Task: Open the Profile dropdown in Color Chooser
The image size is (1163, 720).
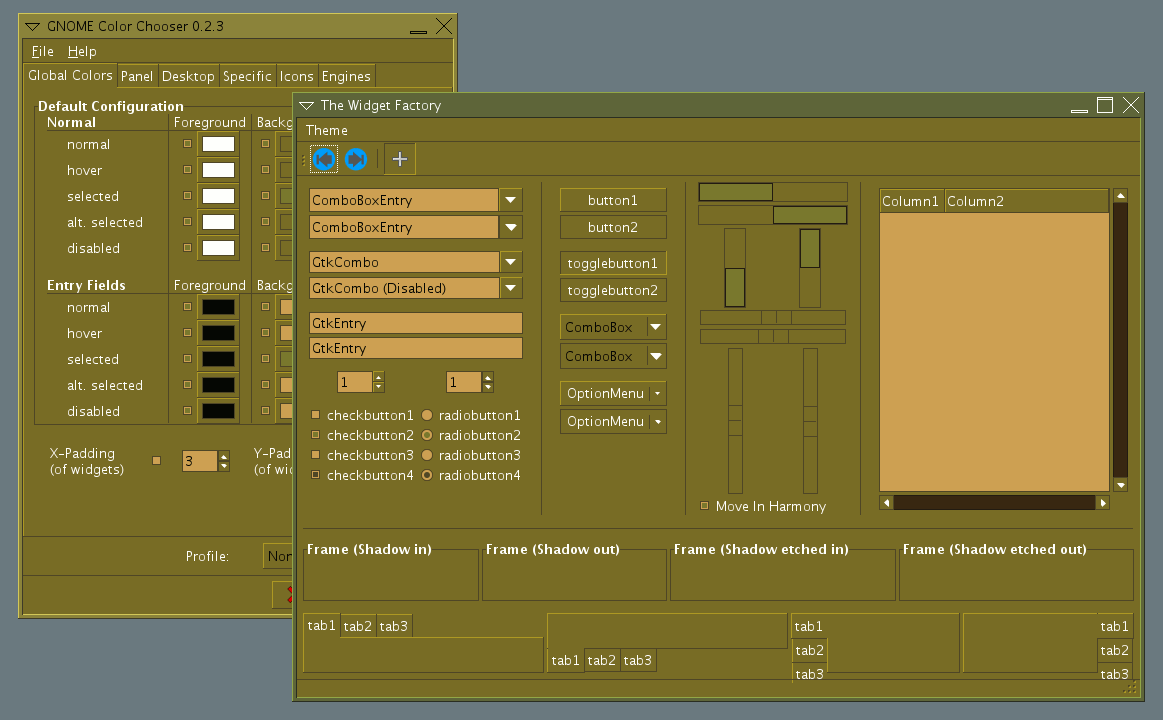Action: [278, 556]
